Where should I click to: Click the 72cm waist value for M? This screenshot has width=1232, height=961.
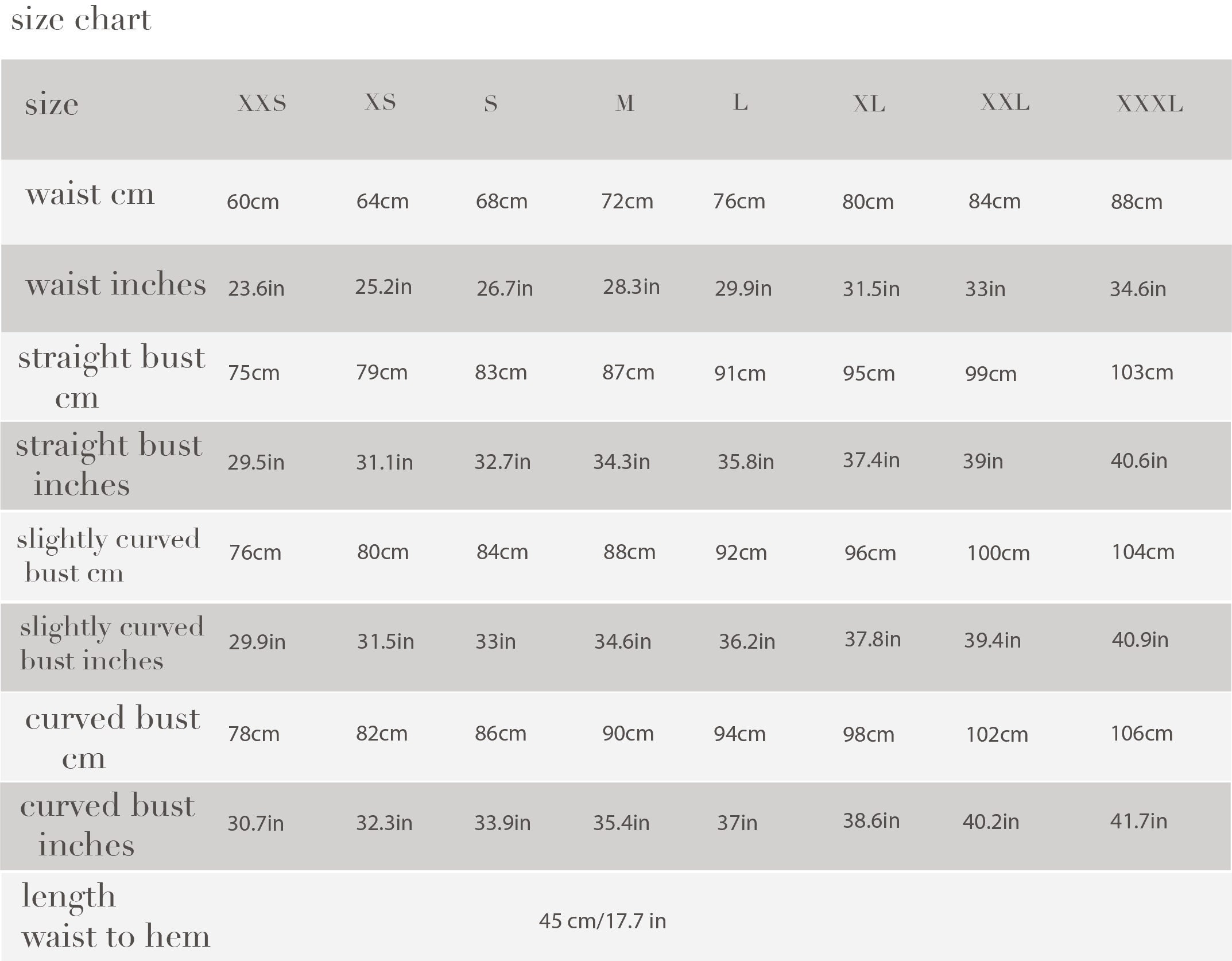click(627, 201)
